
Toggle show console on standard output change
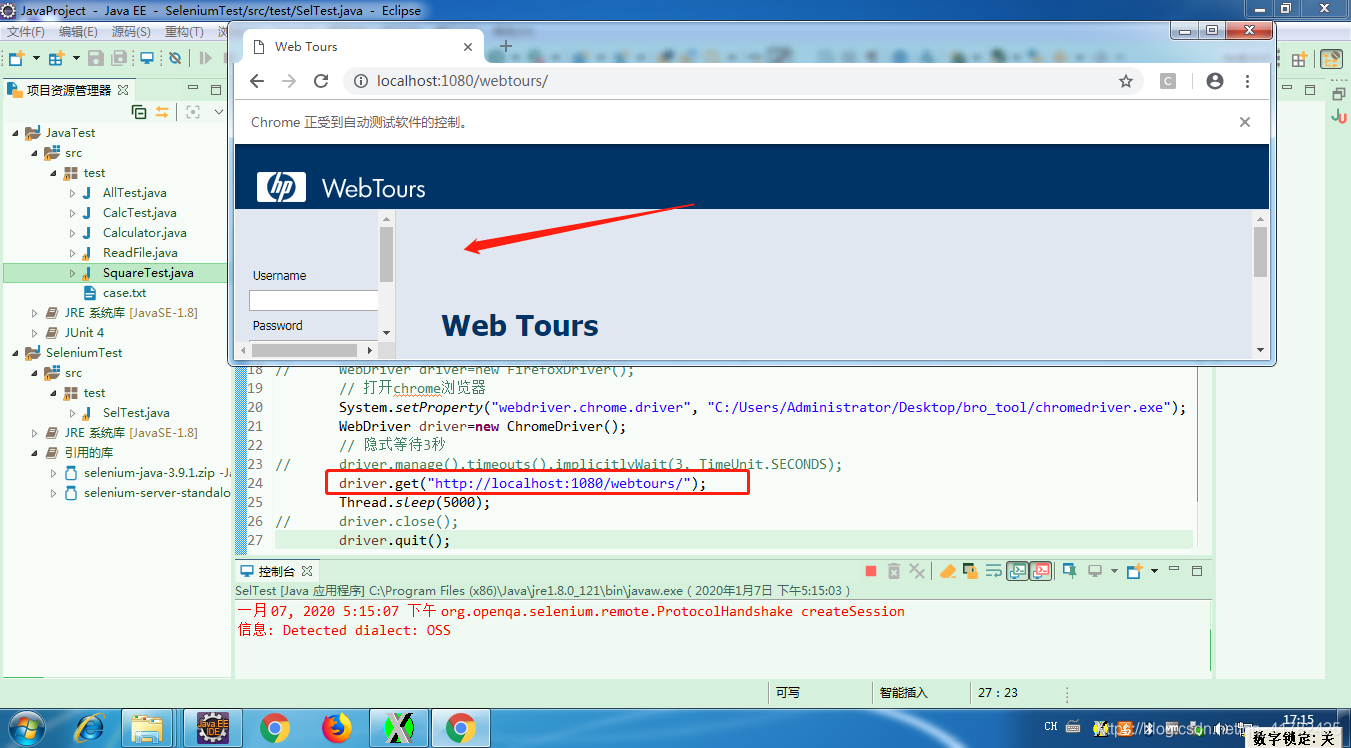(x=1017, y=571)
